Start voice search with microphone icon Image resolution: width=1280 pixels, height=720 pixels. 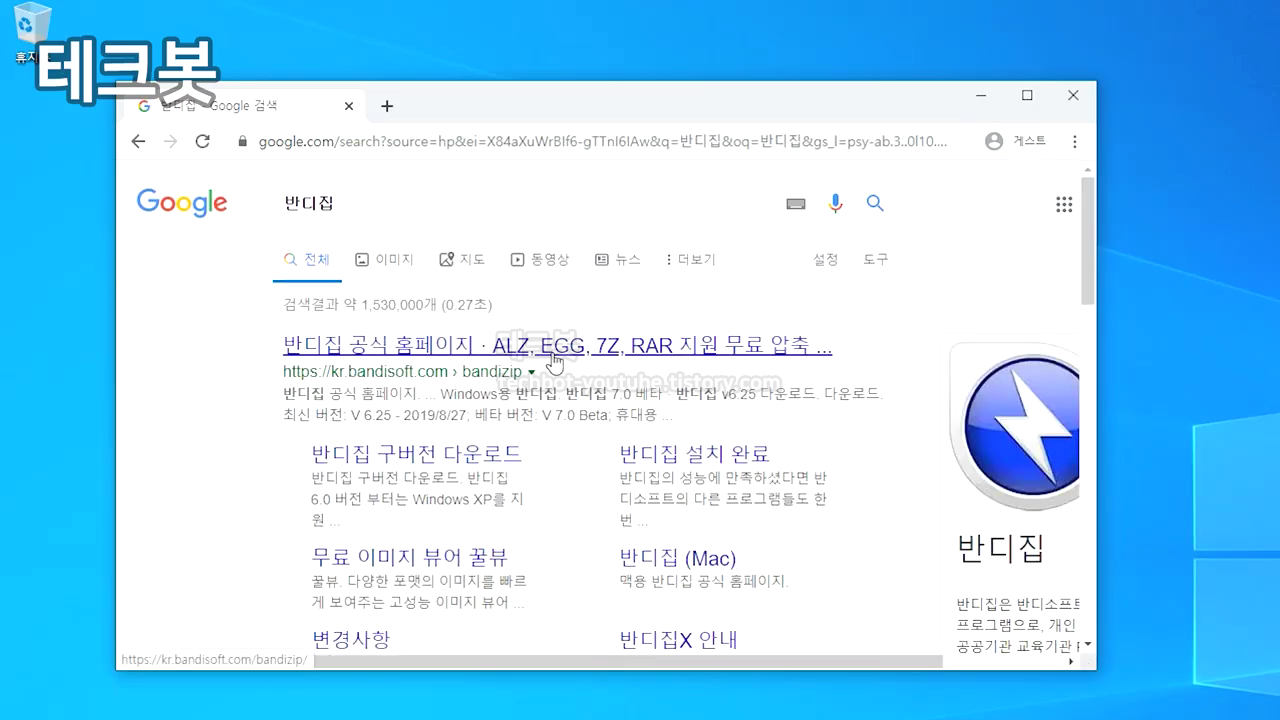click(x=836, y=203)
